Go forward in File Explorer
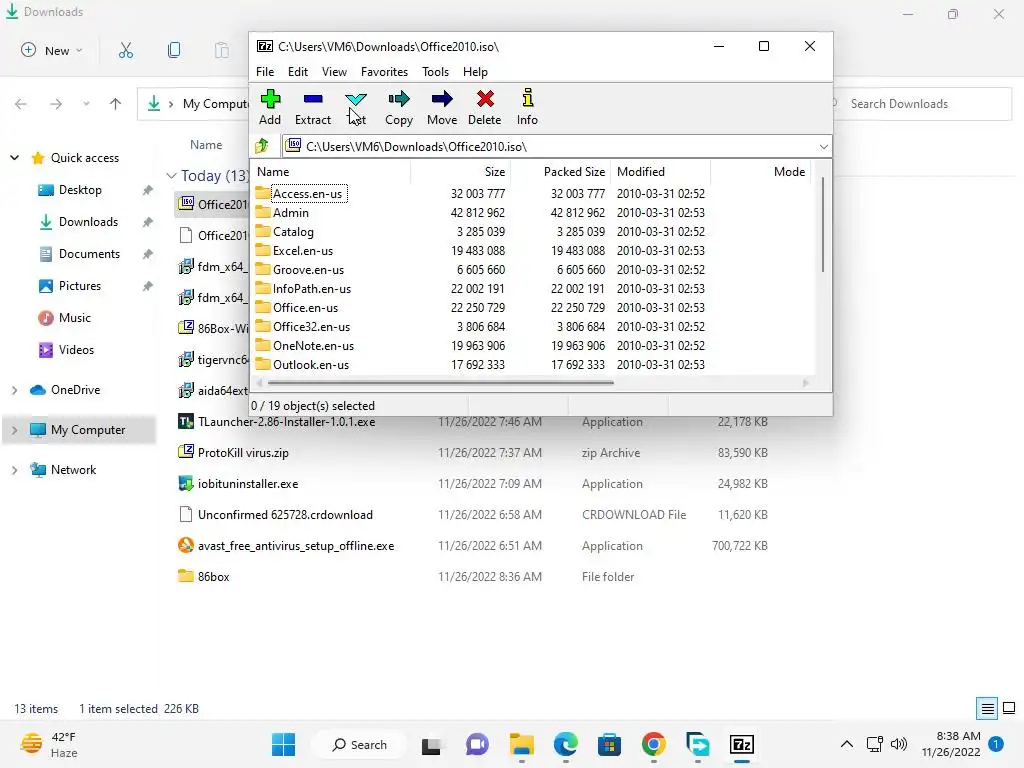Image resolution: width=1024 pixels, height=768 pixels. [x=56, y=104]
